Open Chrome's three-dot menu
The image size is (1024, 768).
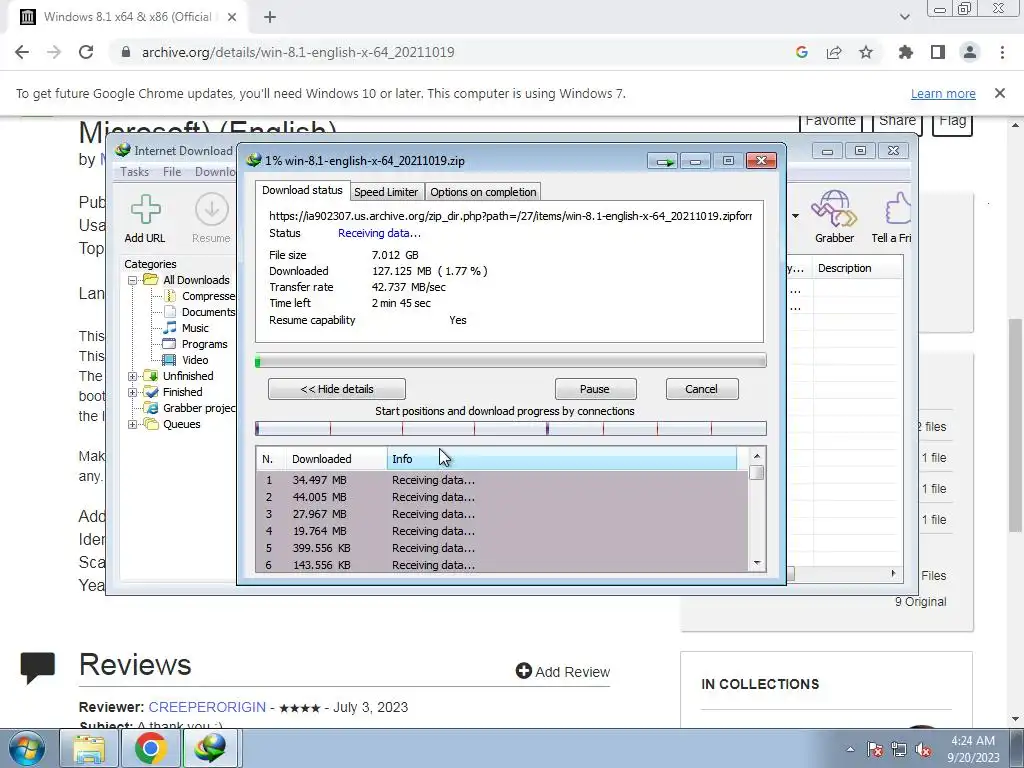(1002, 52)
